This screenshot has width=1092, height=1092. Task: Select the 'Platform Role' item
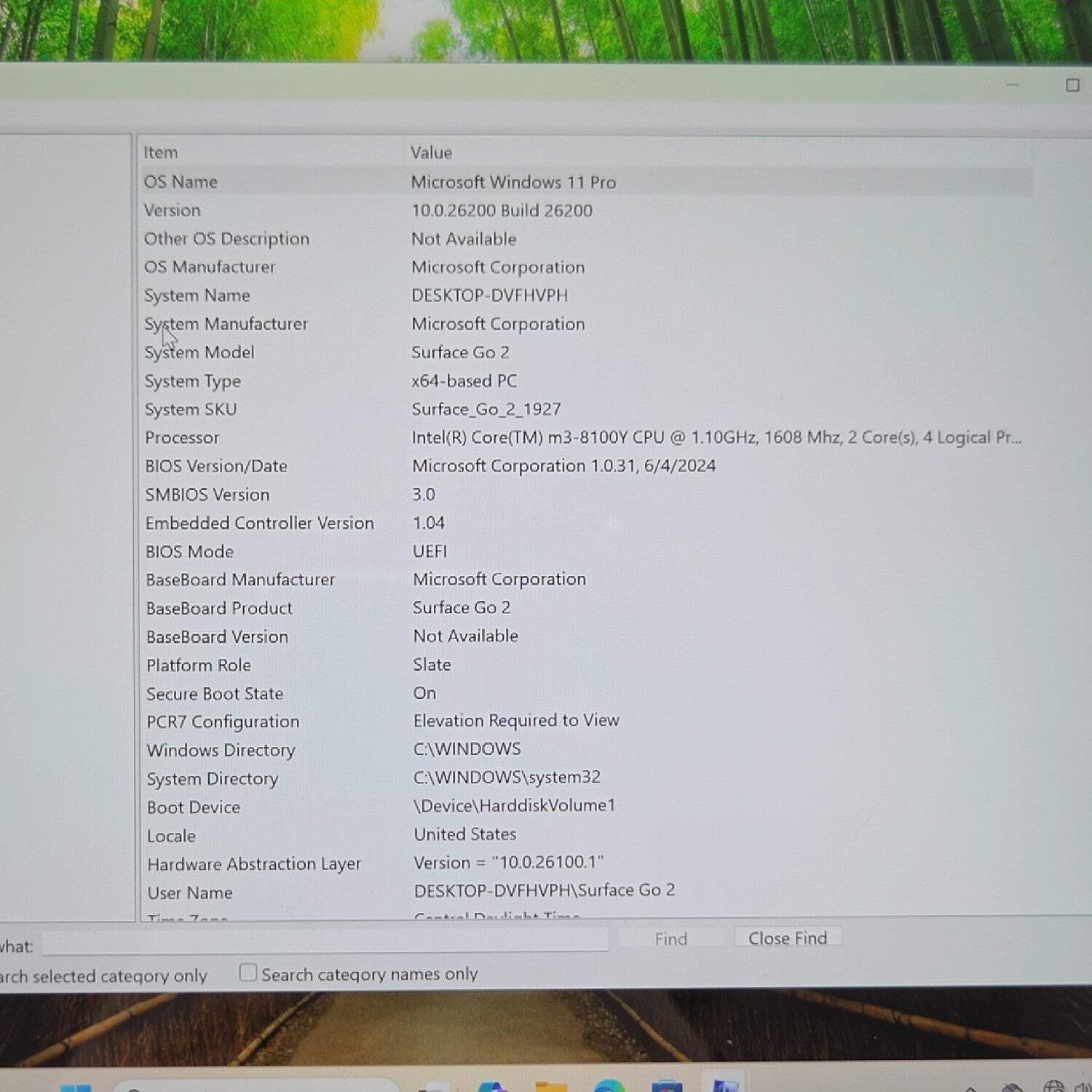(x=199, y=665)
